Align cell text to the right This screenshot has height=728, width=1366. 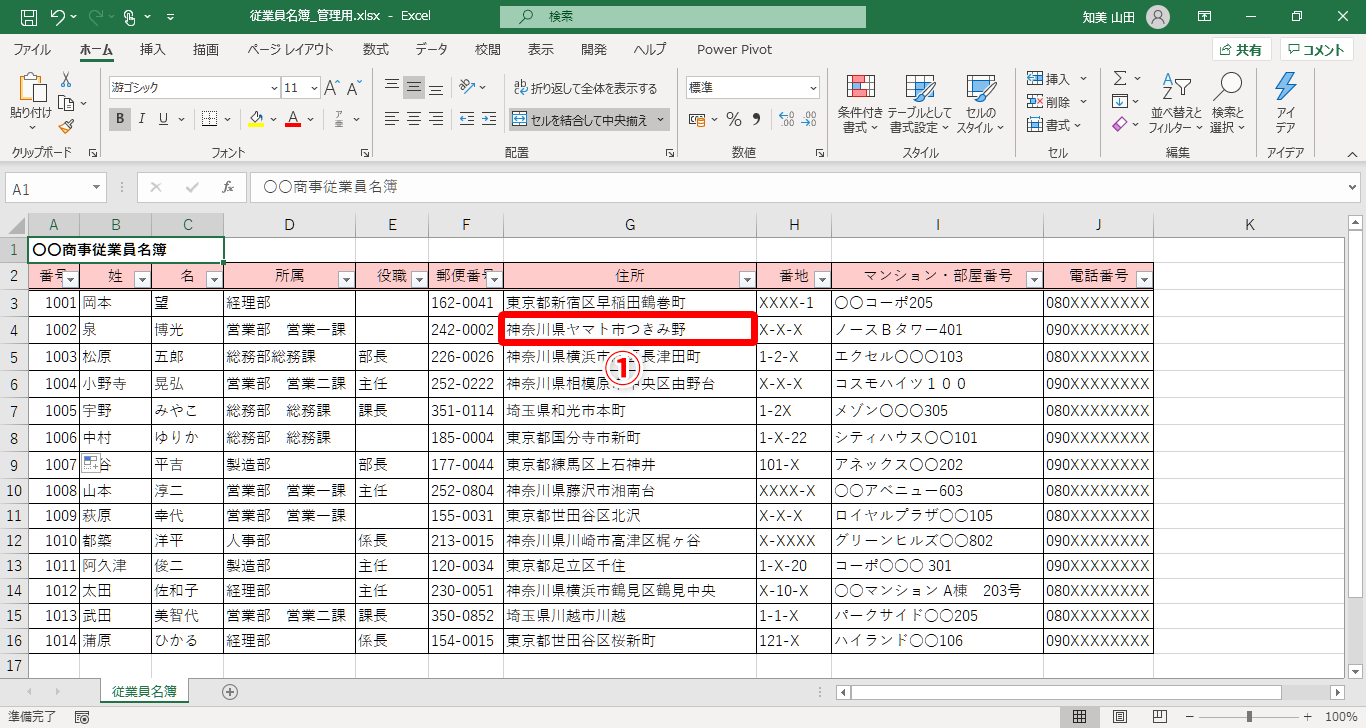click(436, 119)
